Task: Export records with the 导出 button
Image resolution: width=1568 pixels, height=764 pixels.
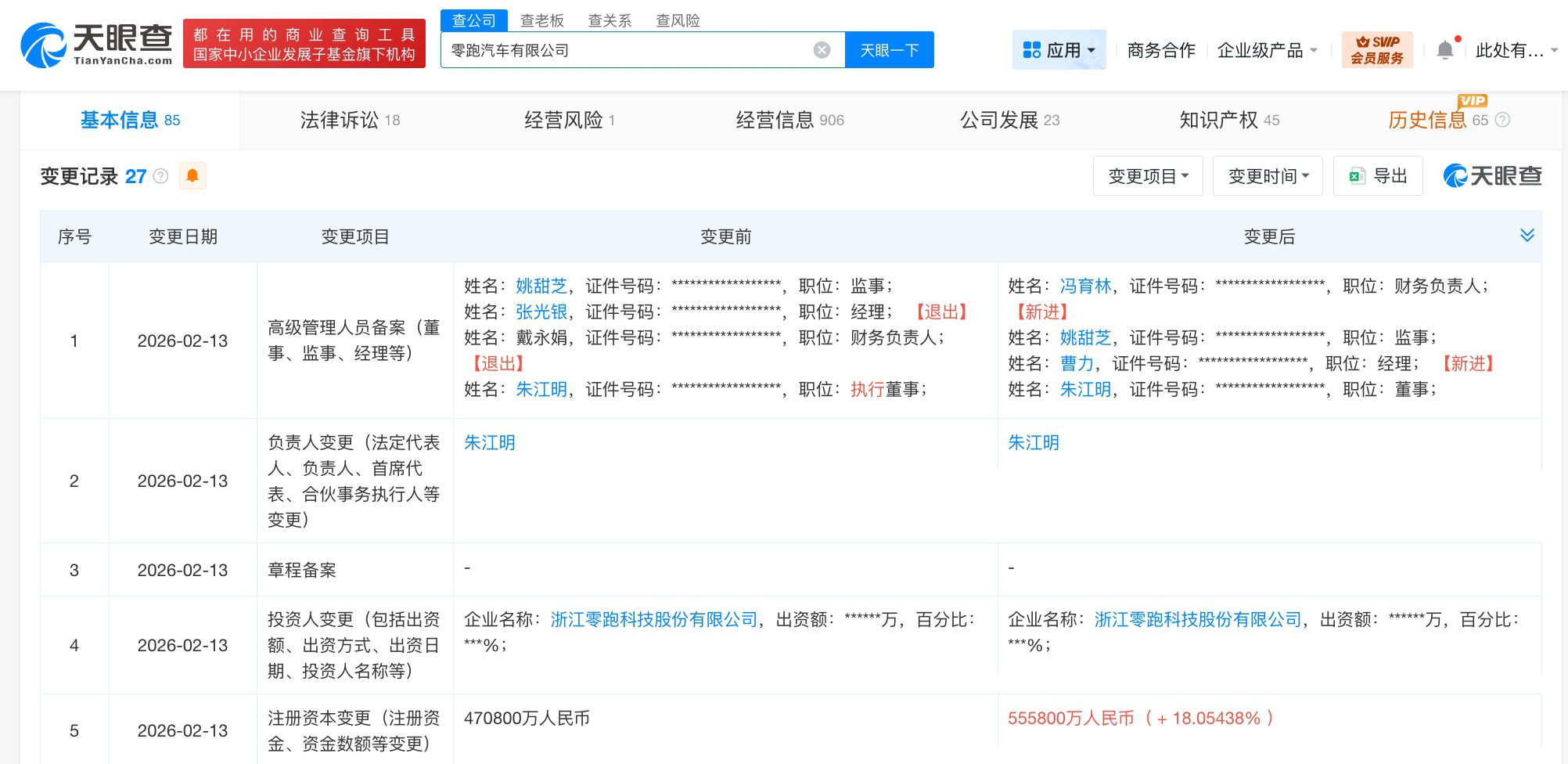Action: [1378, 176]
